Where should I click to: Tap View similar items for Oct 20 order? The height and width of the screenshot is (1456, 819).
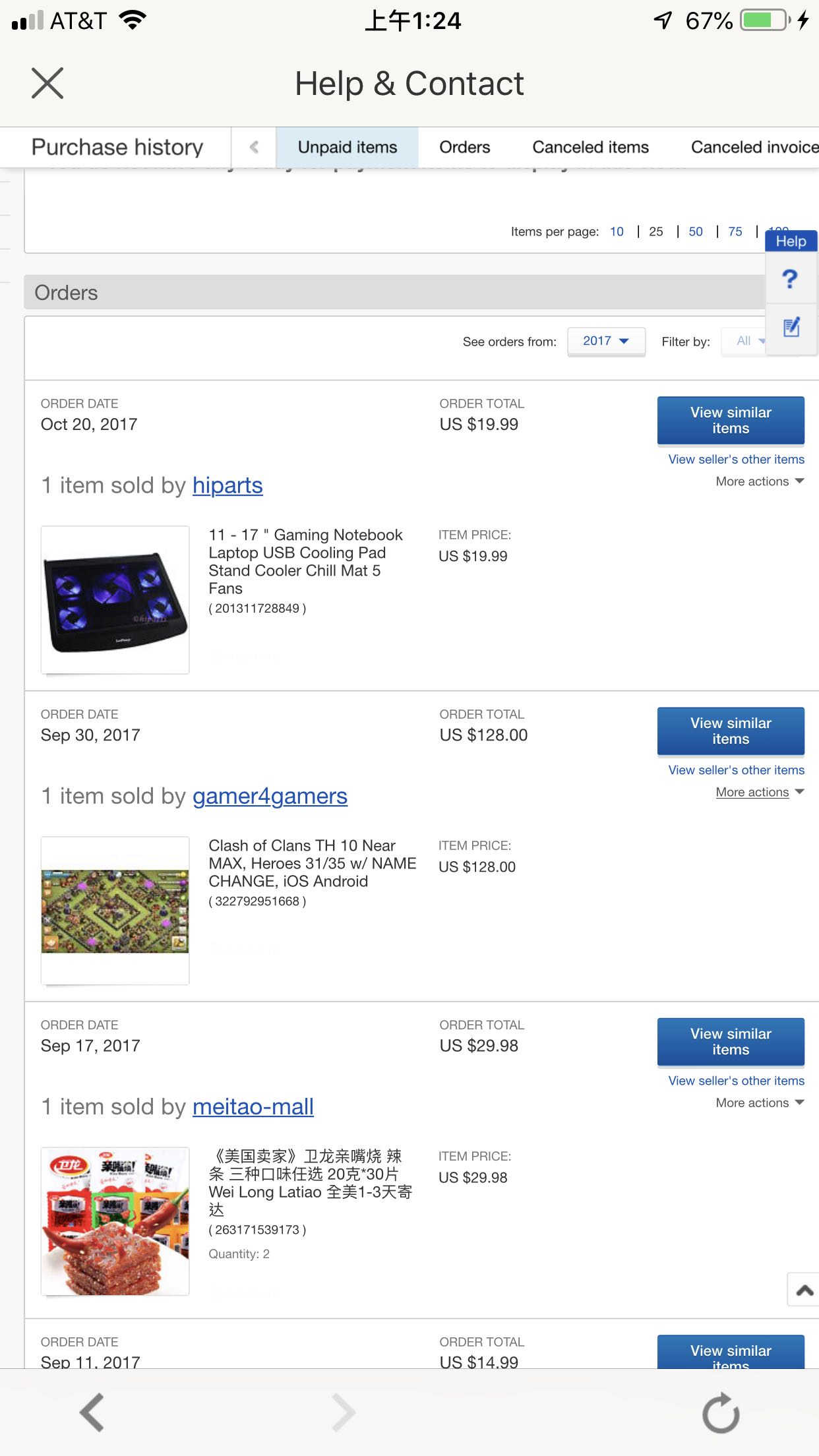(x=731, y=420)
